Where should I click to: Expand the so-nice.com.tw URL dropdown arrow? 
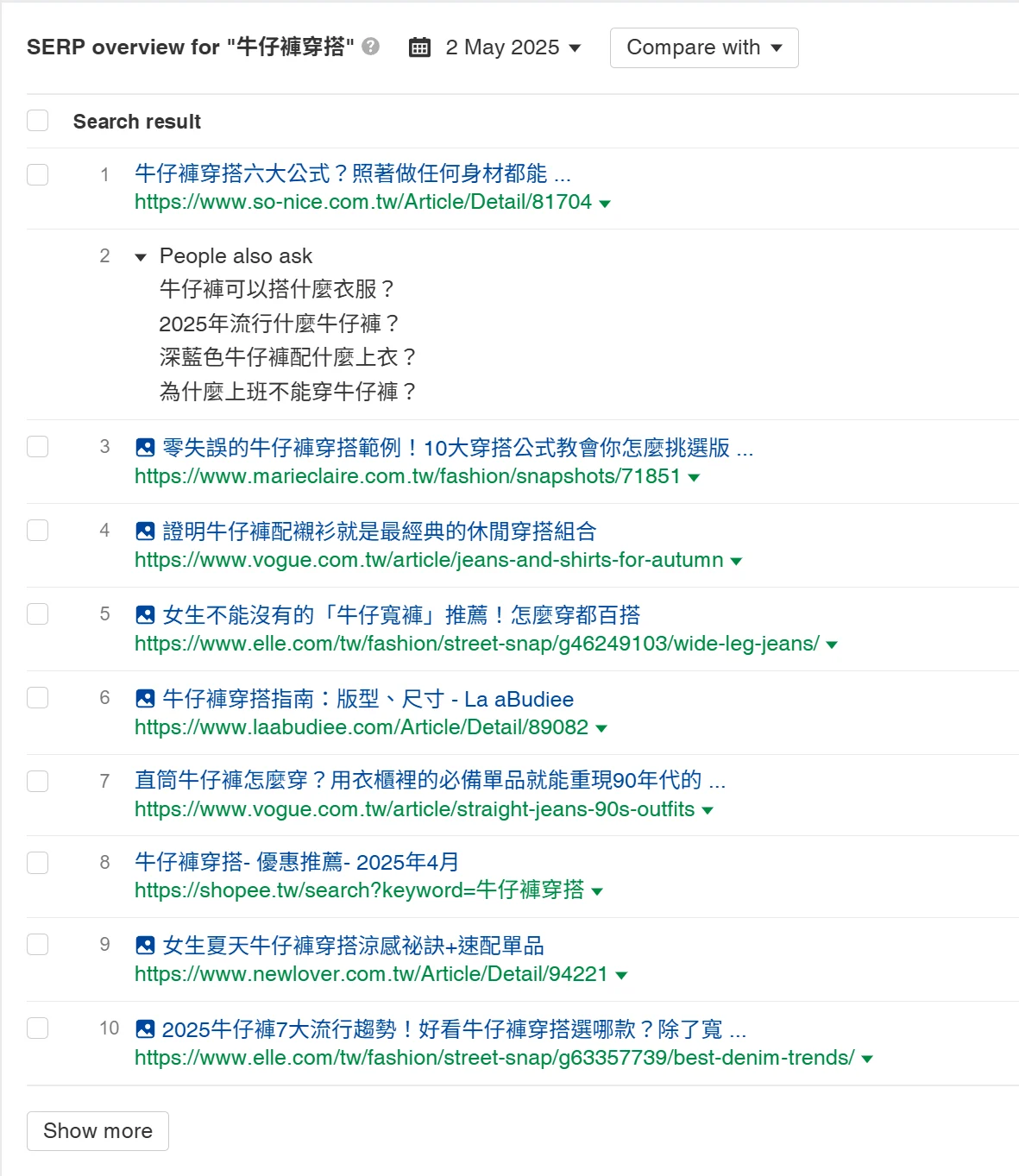coord(605,204)
